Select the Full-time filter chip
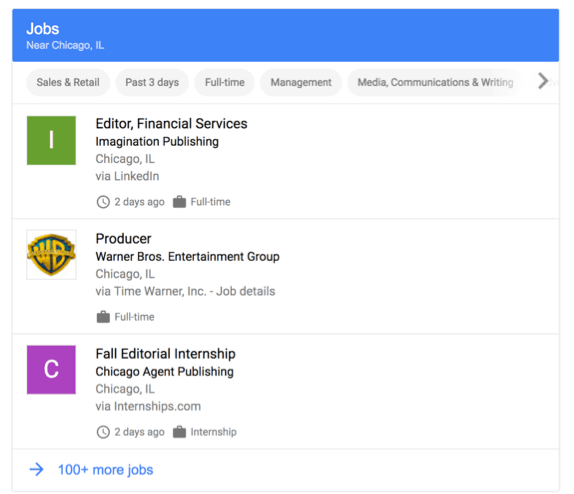 pos(224,82)
